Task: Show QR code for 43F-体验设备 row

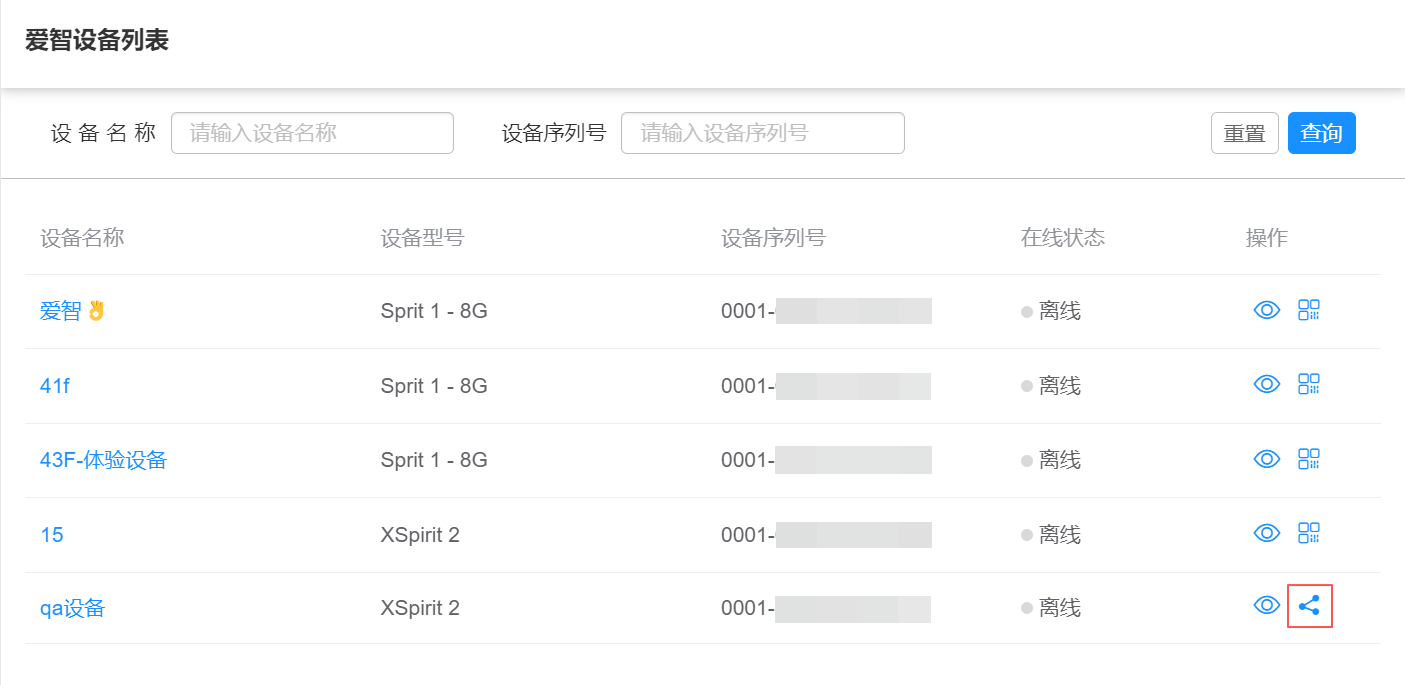Action: pyautogui.click(x=1309, y=459)
